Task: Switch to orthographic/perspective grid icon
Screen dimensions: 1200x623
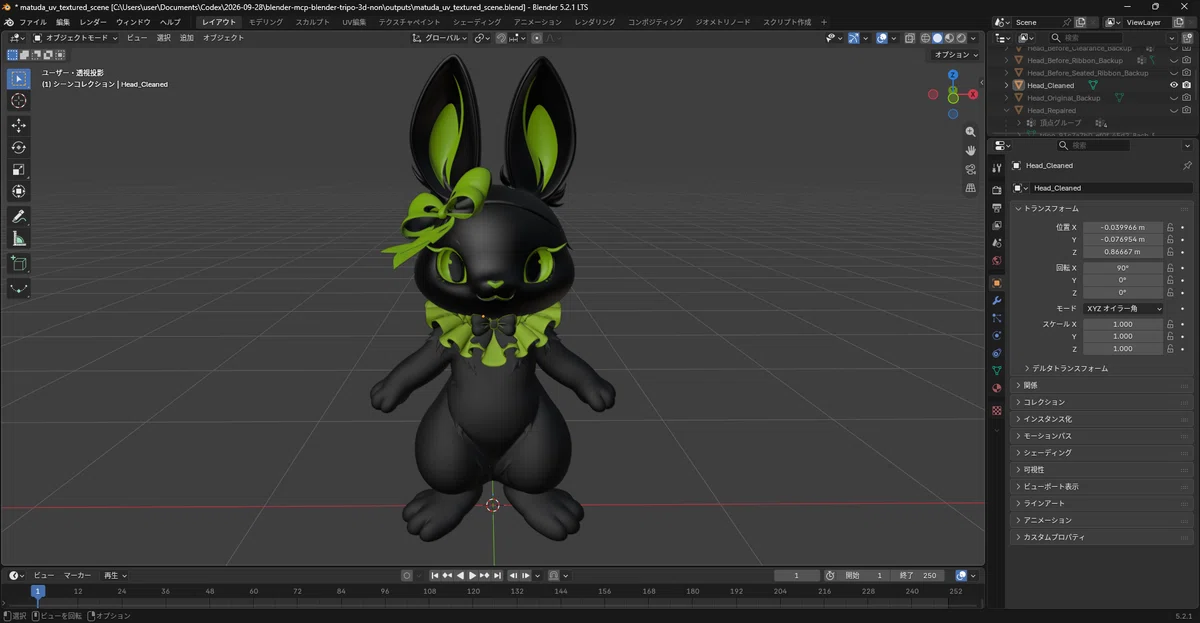Action: point(970,188)
